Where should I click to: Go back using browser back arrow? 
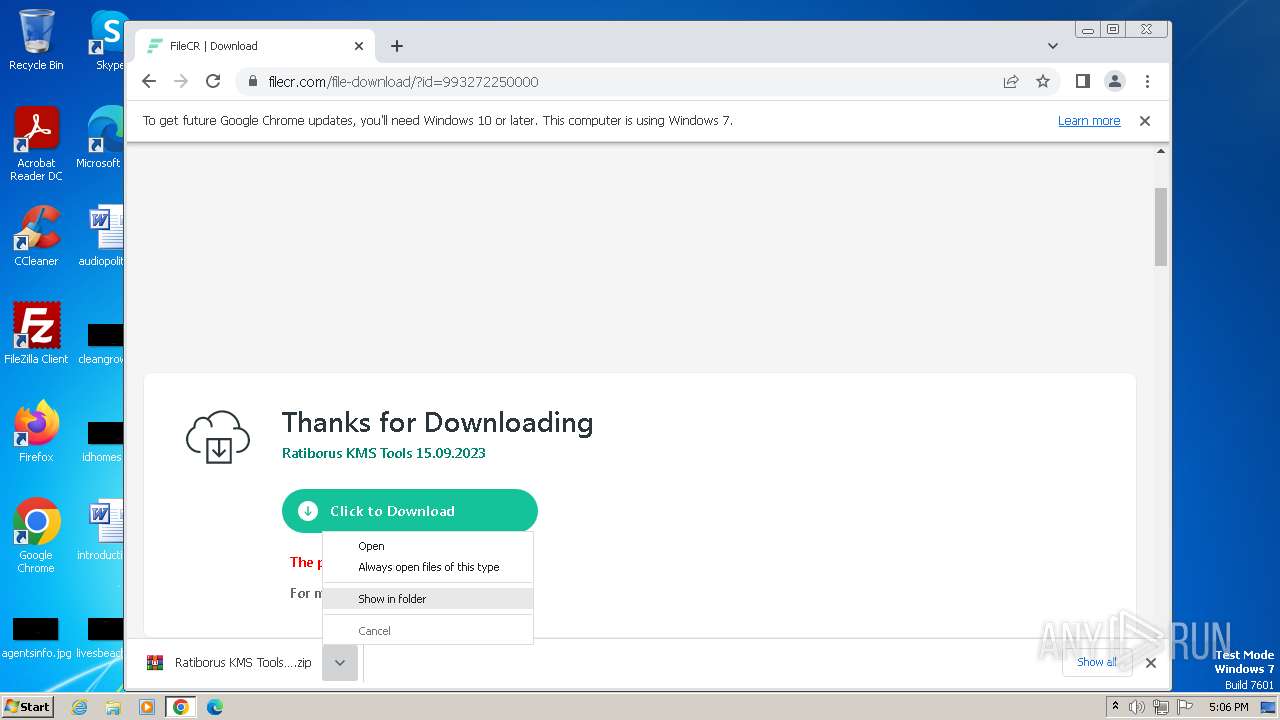tap(149, 81)
